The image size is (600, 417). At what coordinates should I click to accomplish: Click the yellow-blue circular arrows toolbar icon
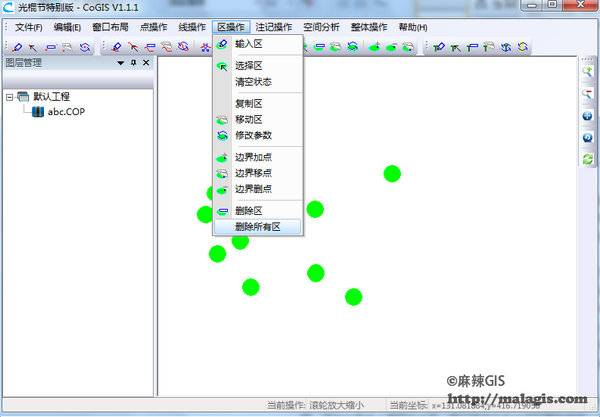click(523, 47)
